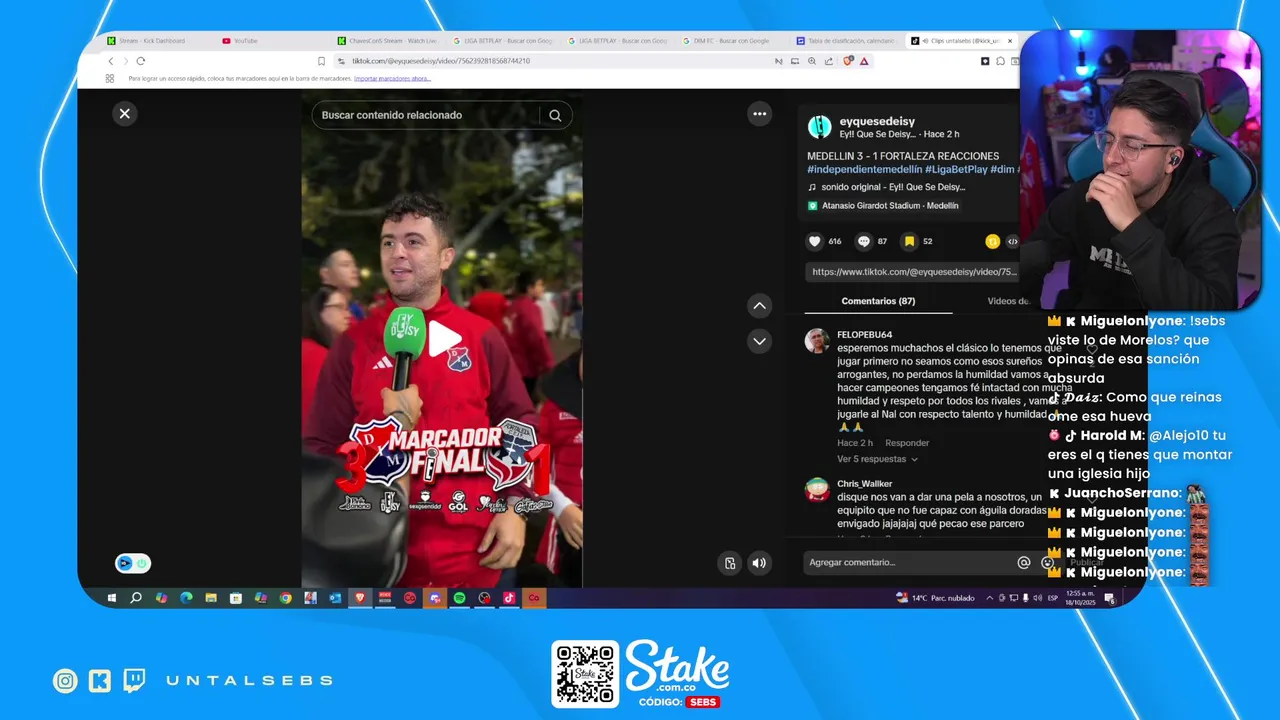Open sonido original music link
The height and width of the screenshot is (720, 1280).
tap(893, 187)
